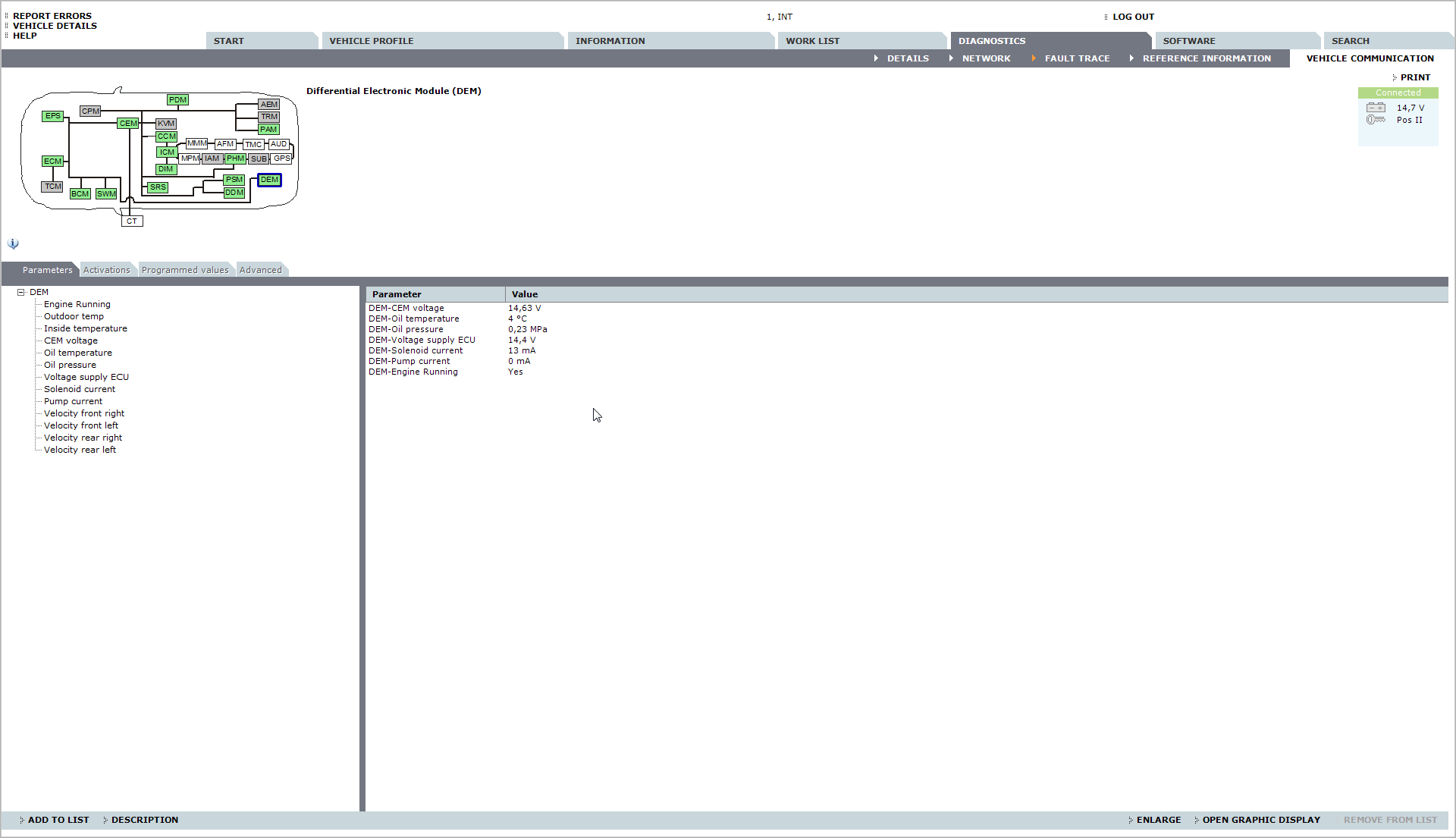Open the Fault Trace submenu
Viewport: 1456px width, 838px height.
click(1076, 58)
